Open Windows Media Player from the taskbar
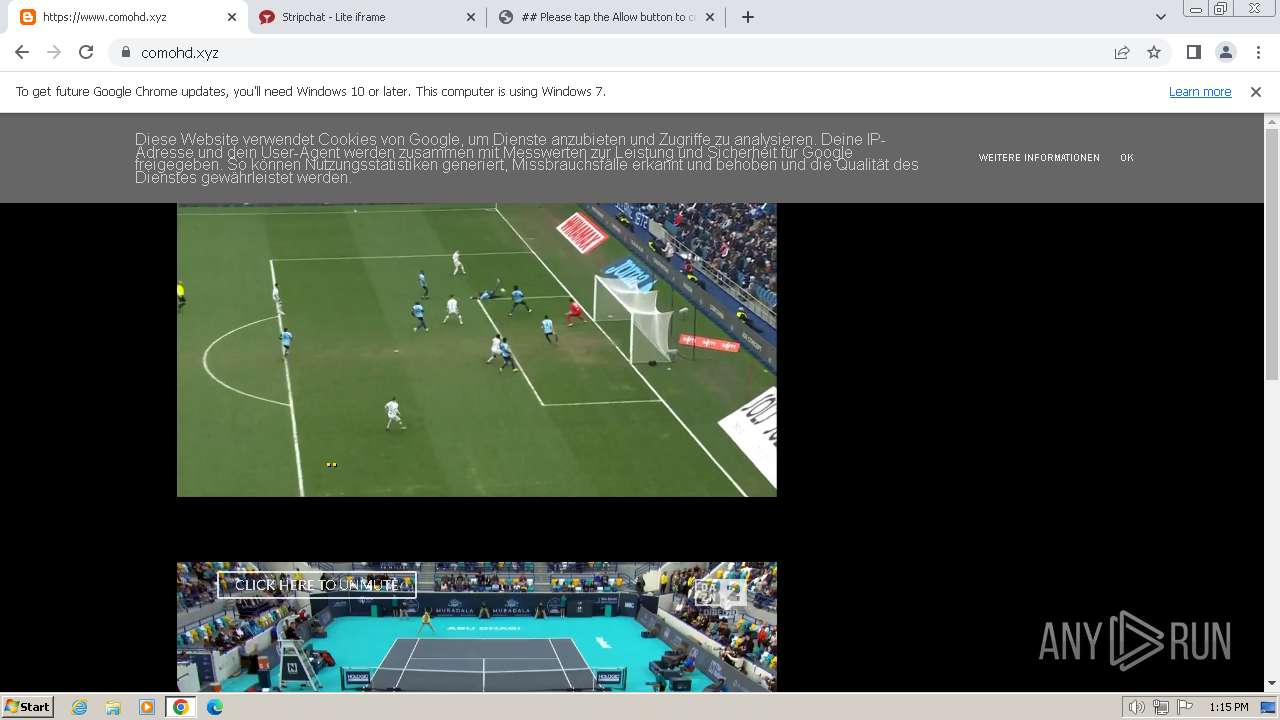Image resolution: width=1280 pixels, height=720 pixels. 147,707
